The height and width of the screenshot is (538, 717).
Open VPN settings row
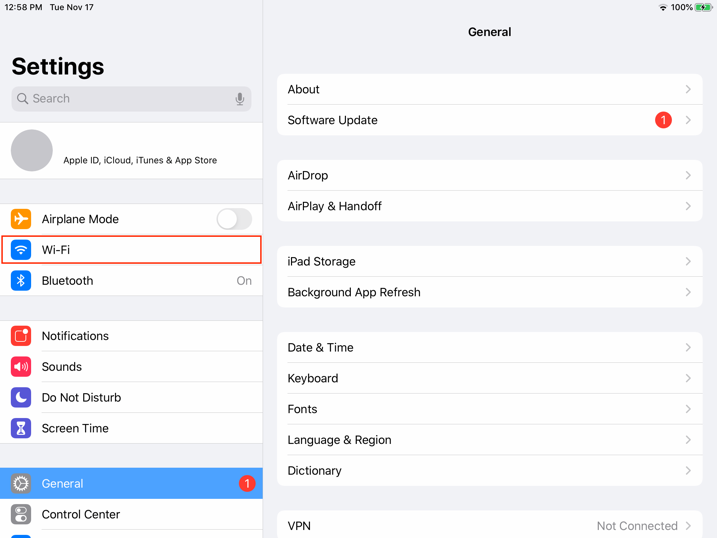(490, 526)
